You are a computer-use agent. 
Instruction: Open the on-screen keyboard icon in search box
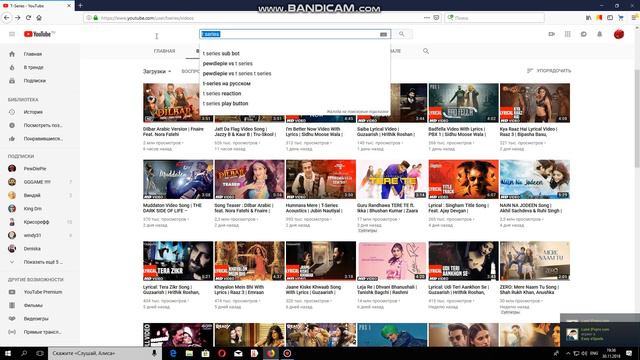pyautogui.click(x=383, y=35)
